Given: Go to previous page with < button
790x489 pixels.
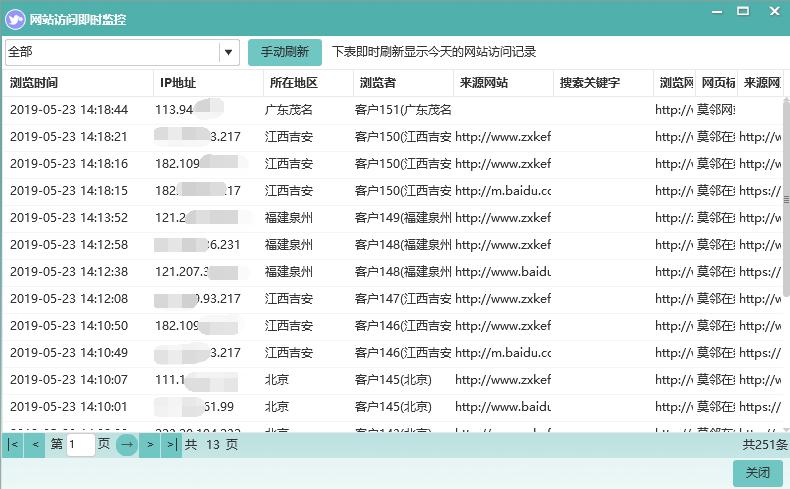Looking at the screenshot, I should (x=35, y=445).
